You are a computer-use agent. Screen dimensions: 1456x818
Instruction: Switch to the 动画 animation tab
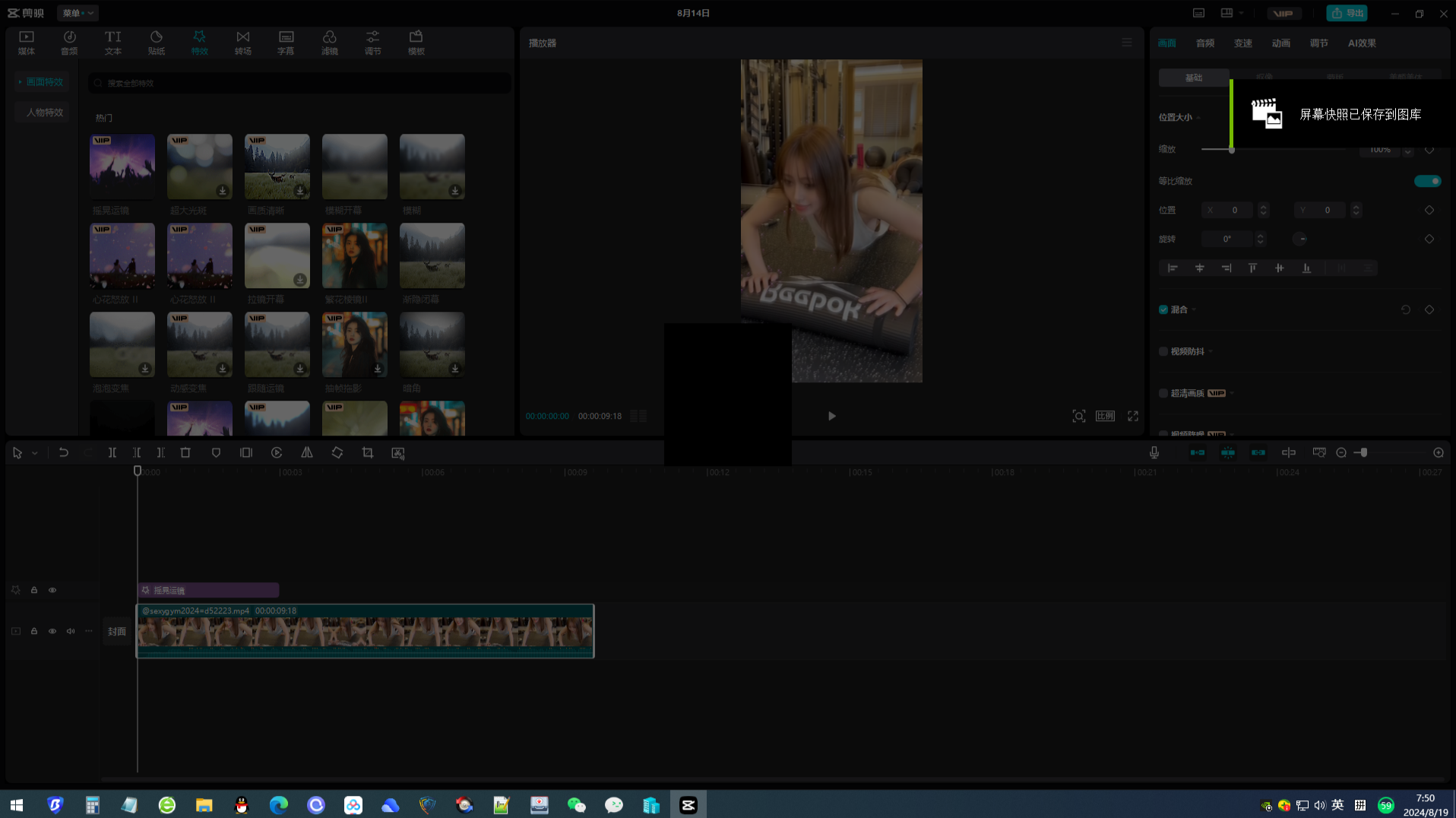click(x=1281, y=43)
